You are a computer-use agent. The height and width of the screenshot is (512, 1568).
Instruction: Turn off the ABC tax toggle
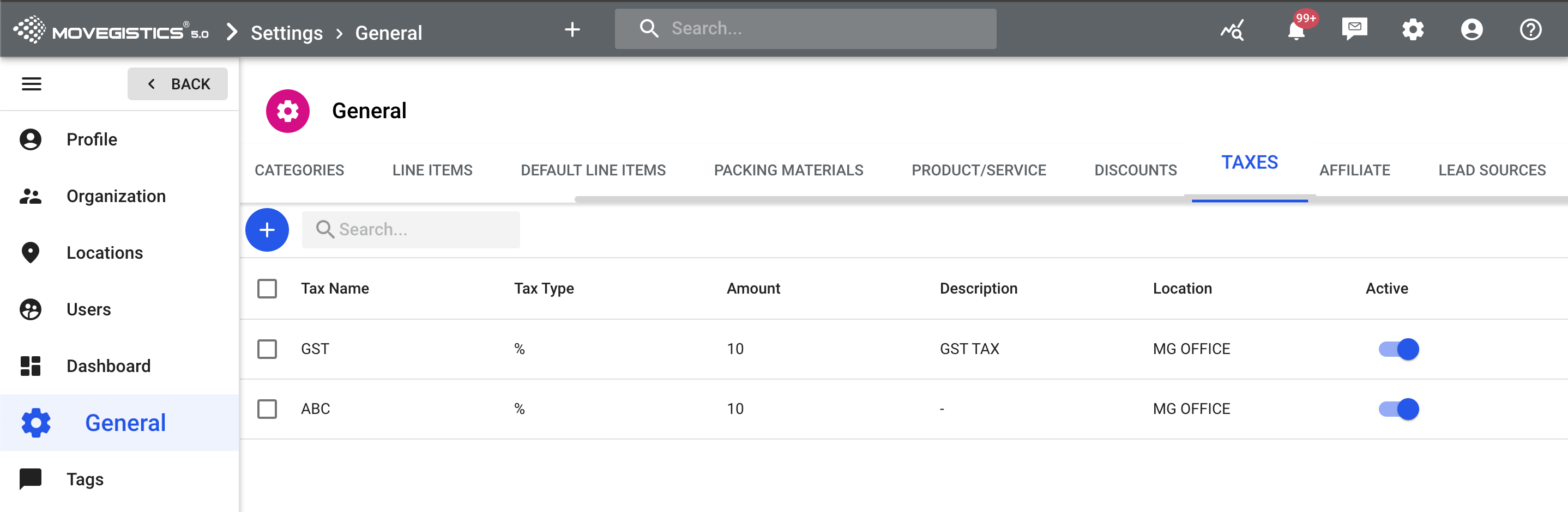click(1398, 409)
